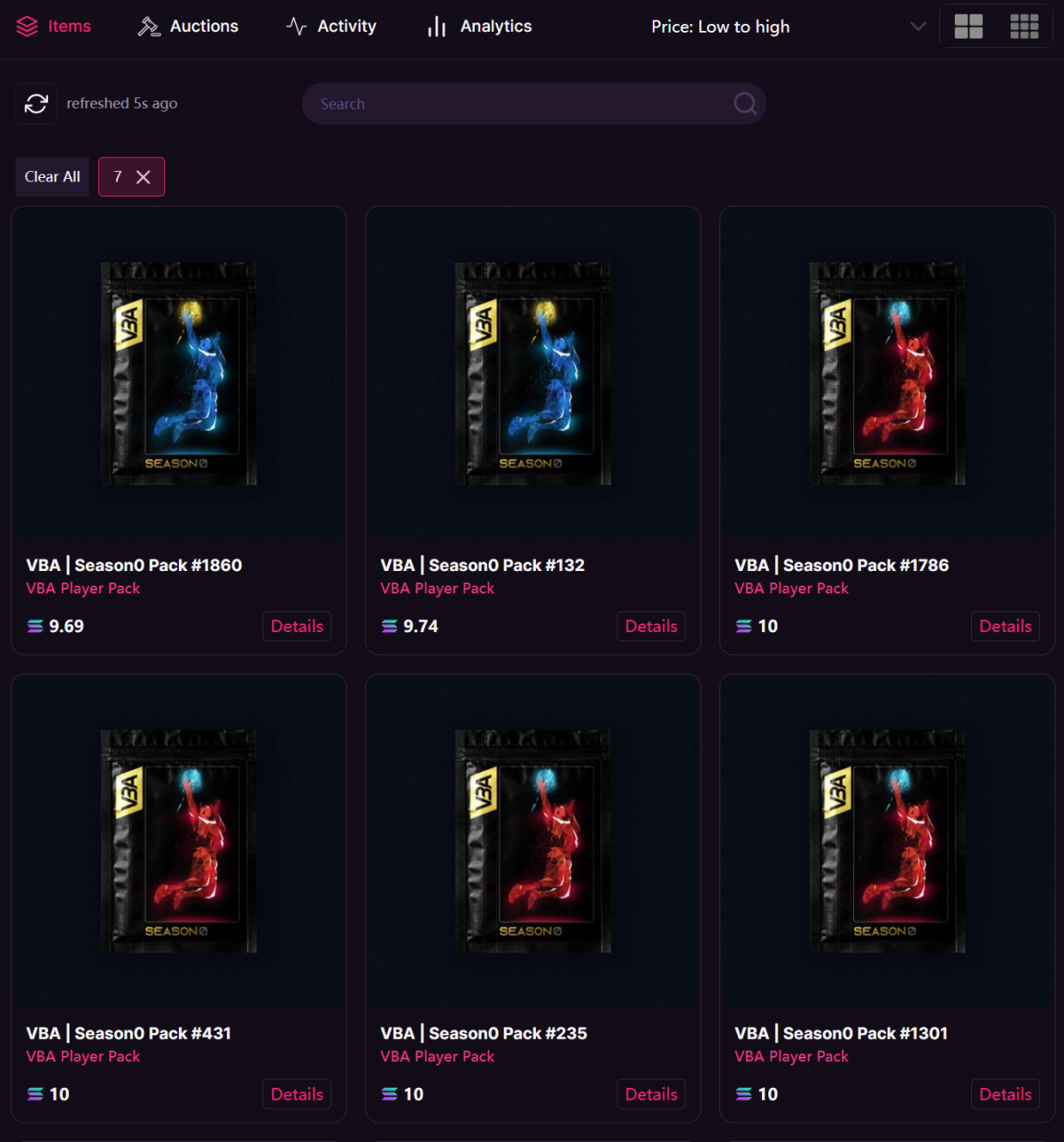Click the 'refreshed 5s ago' status text
The width and height of the screenshot is (1064, 1142).
click(122, 103)
